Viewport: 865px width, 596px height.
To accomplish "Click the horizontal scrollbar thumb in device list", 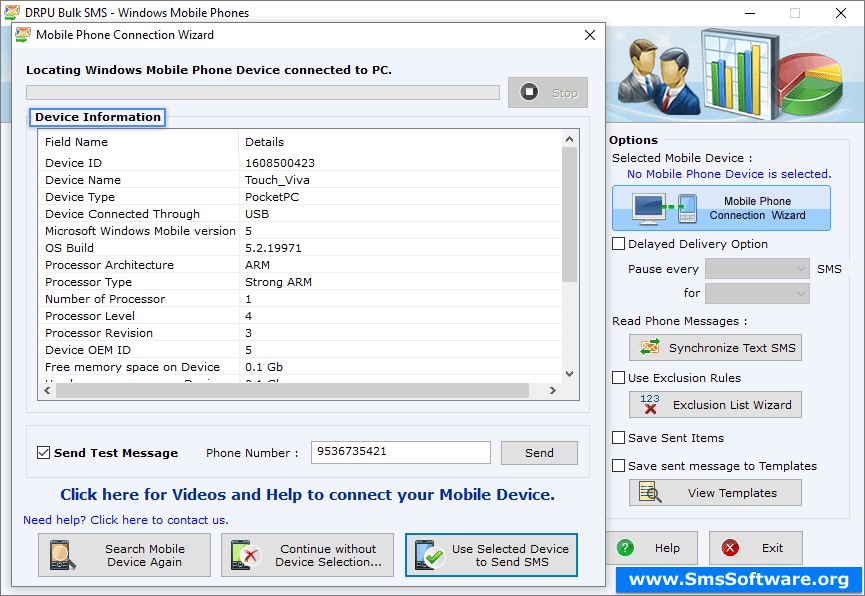I will [292, 390].
